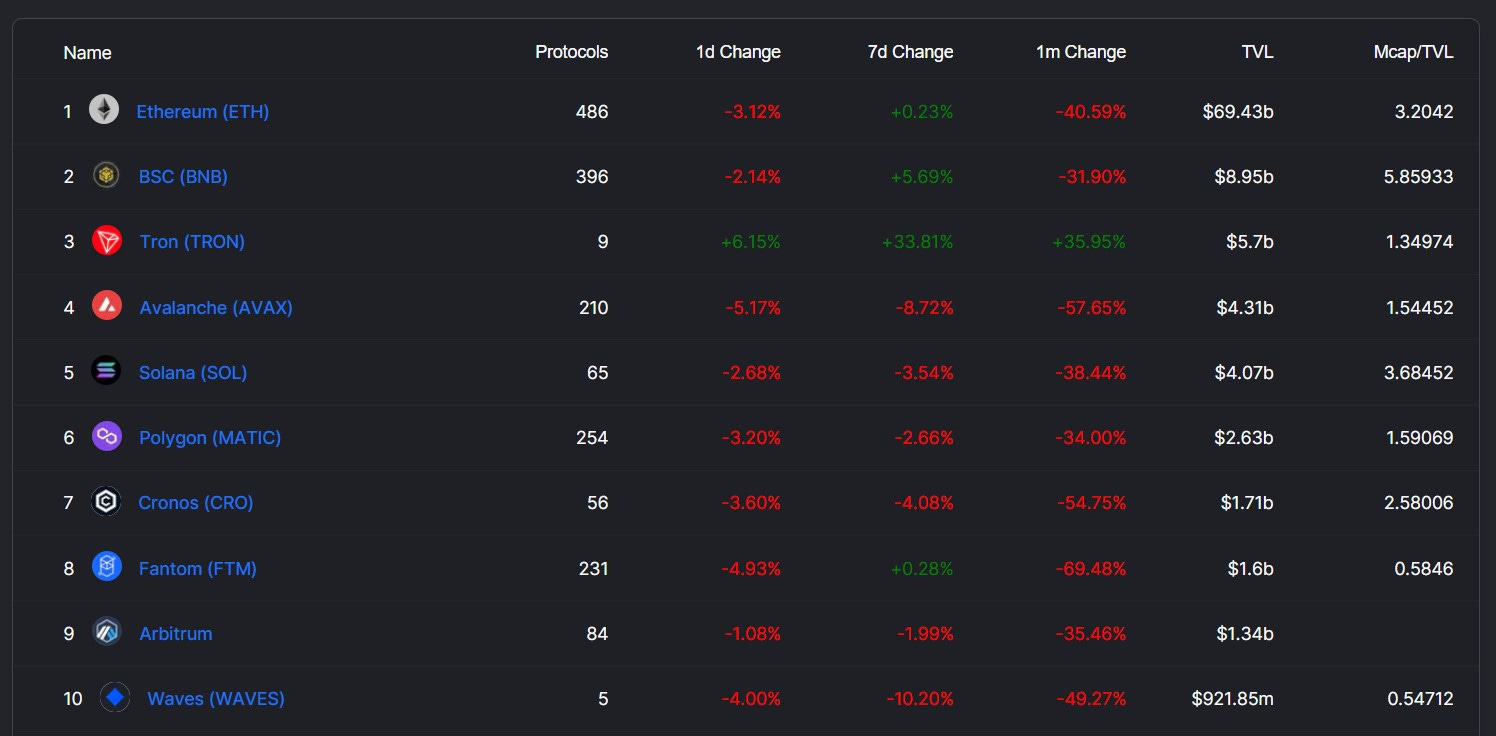Select Cronos Mcap/TVL value 2.58006
1496x736 pixels.
coord(1419,503)
